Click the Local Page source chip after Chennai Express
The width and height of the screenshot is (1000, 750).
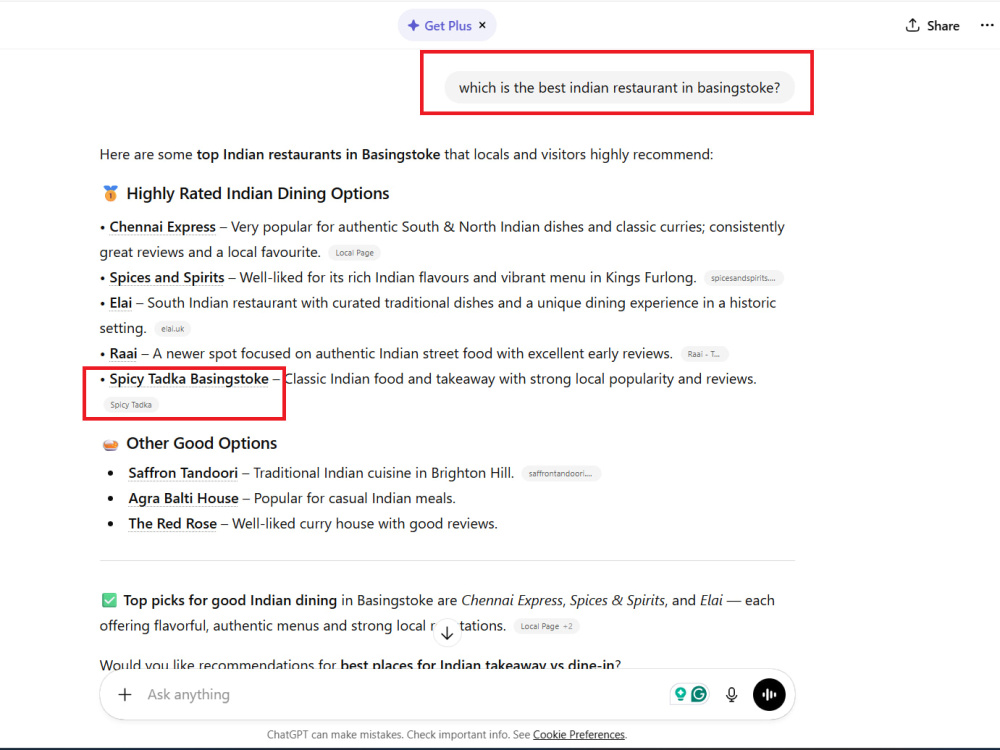coord(355,253)
